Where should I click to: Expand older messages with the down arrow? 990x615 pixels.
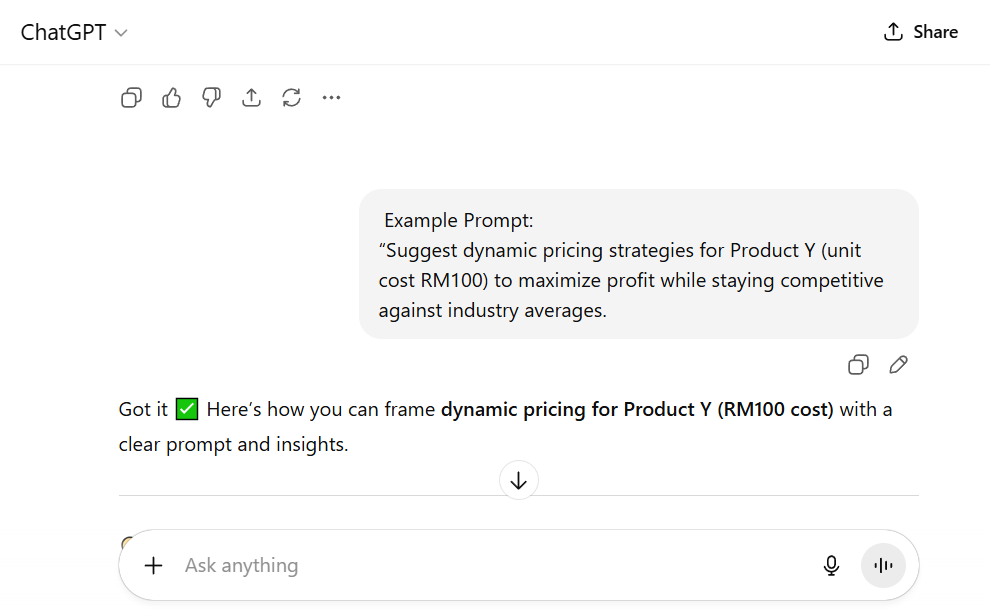click(x=518, y=480)
